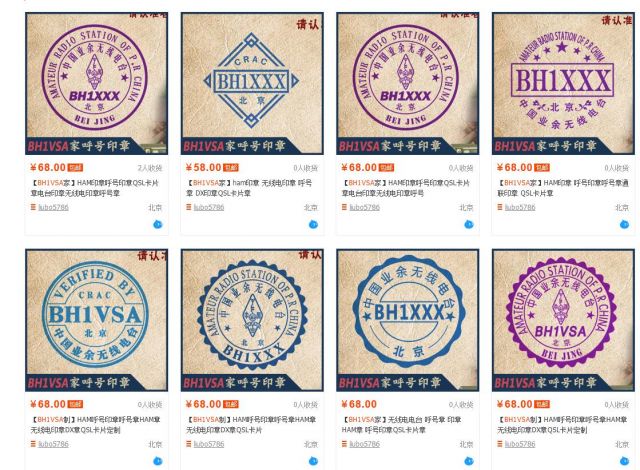Open Wangwang chat for VERIFIED BY CRAC listing
The image size is (640, 470).
[x=158, y=461]
